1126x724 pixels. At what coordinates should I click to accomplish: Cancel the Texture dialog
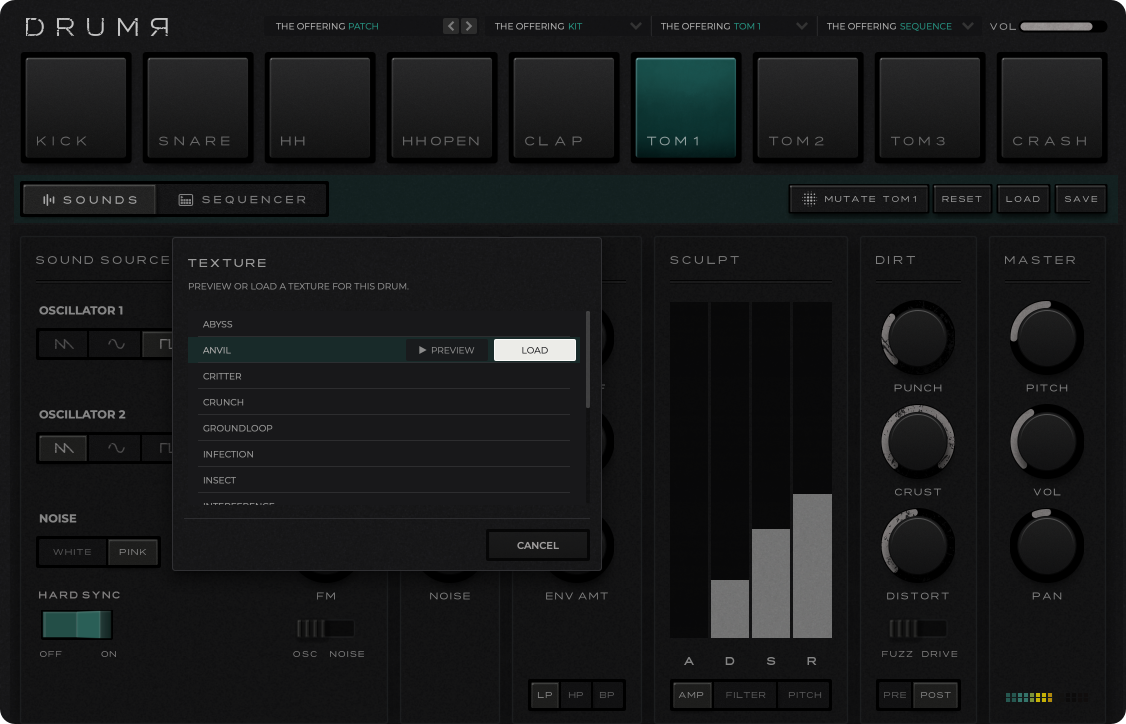click(x=538, y=545)
